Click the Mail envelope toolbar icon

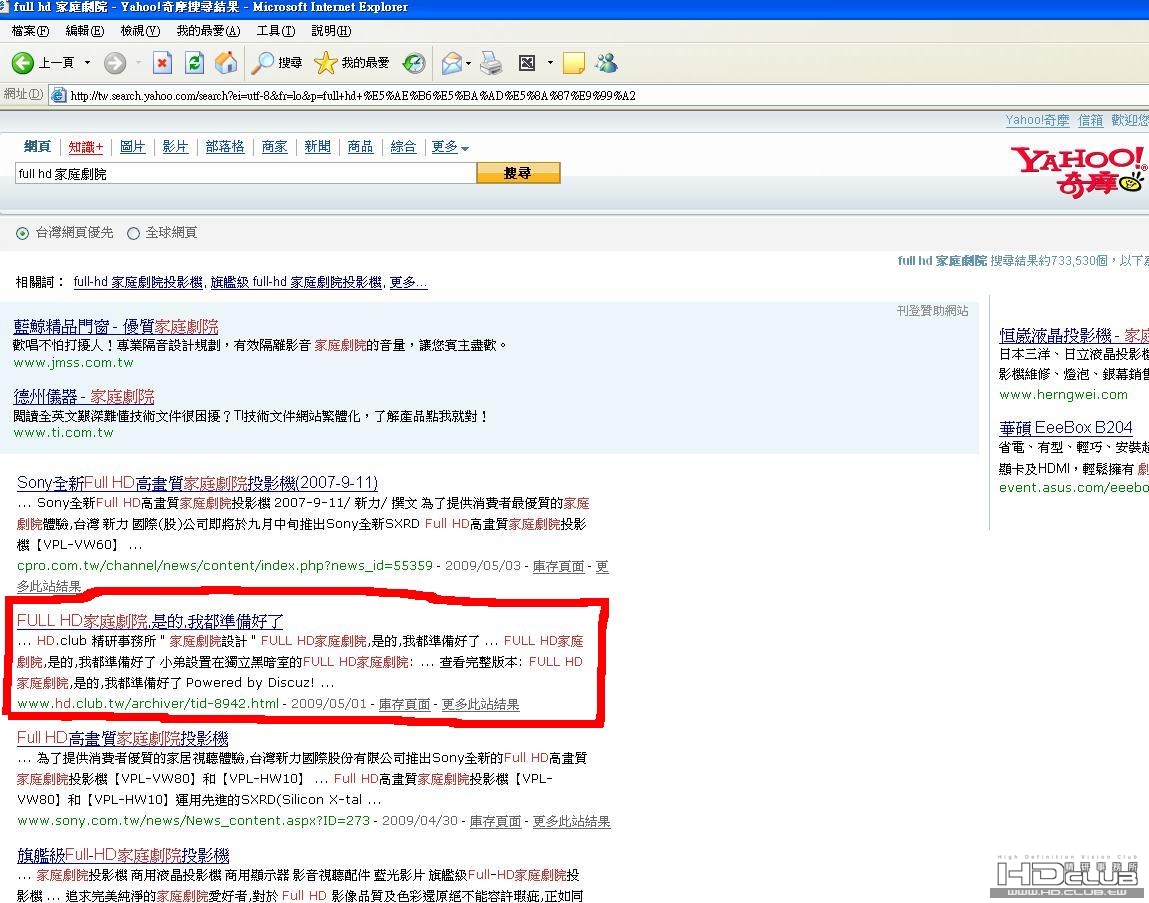pyautogui.click(x=451, y=63)
